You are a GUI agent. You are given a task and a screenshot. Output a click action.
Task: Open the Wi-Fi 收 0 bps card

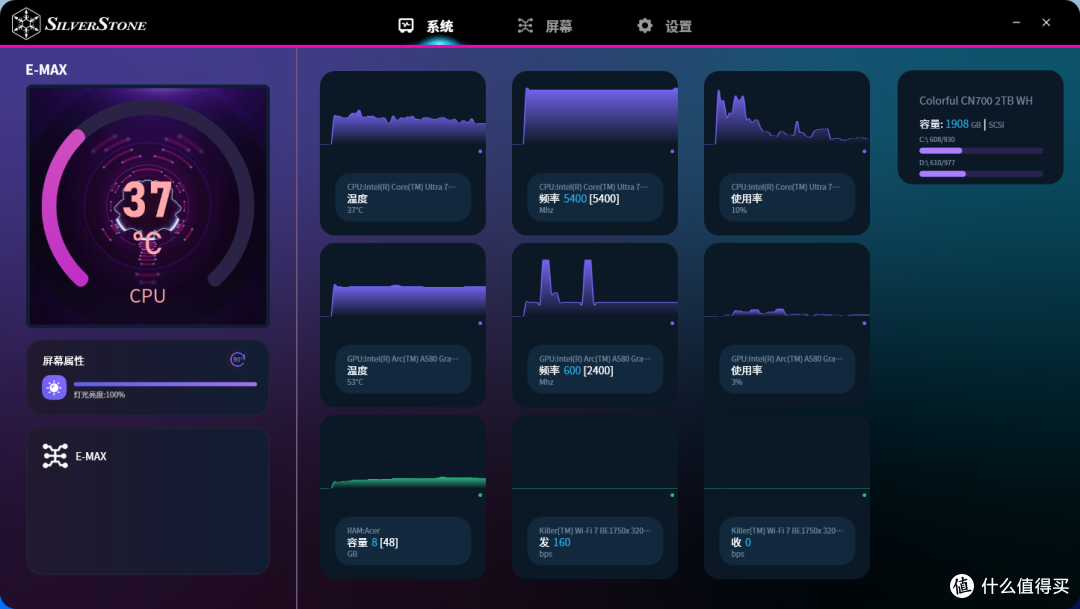point(787,497)
